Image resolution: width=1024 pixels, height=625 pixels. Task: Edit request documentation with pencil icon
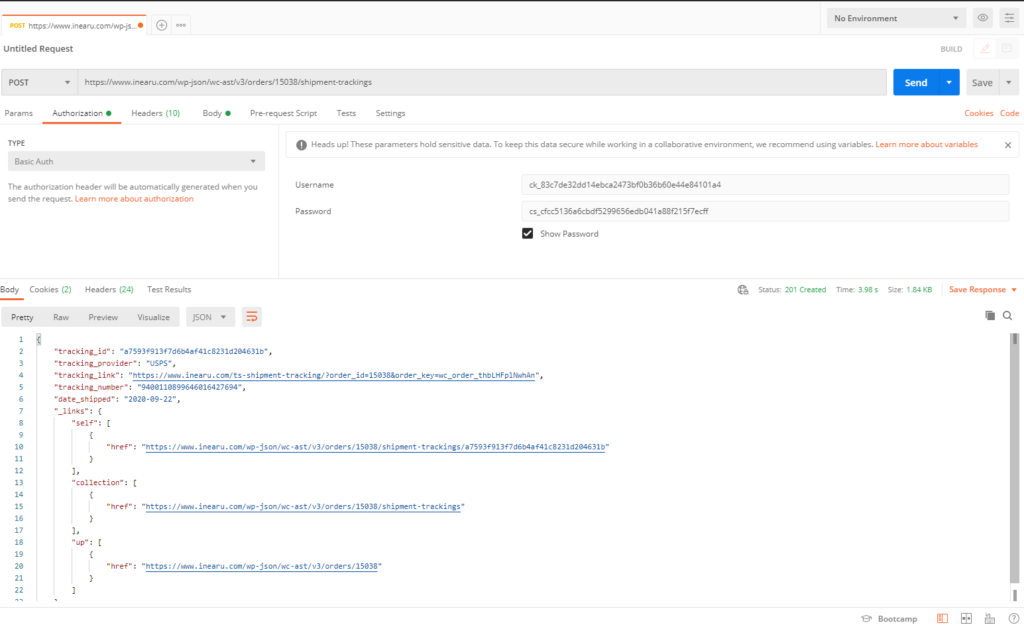pyautogui.click(x=984, y=48)
